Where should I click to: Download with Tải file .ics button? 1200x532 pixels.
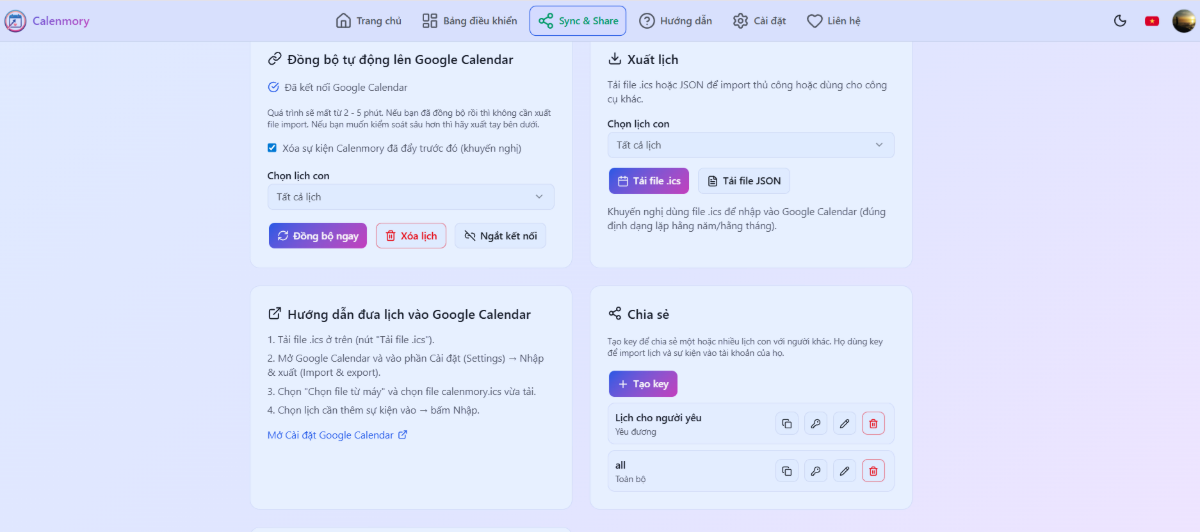649,181
